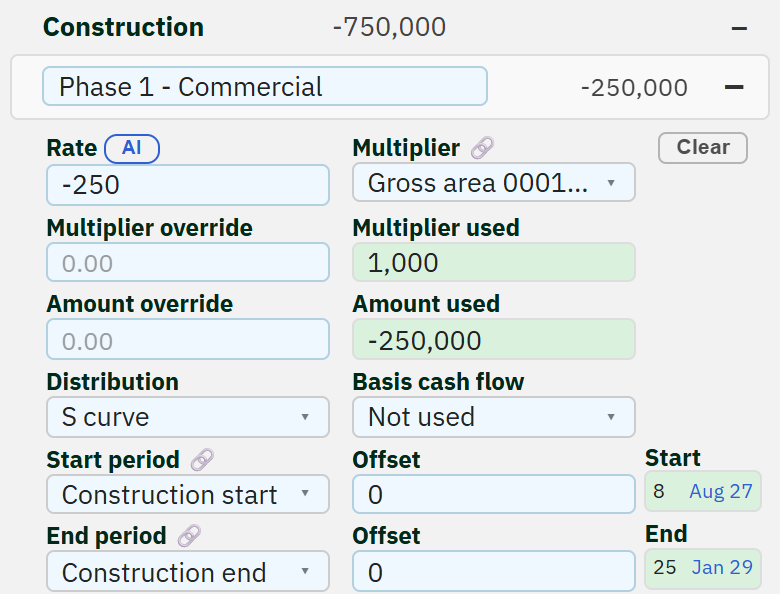Click the AI badge next to Rate

pos(132,148)
